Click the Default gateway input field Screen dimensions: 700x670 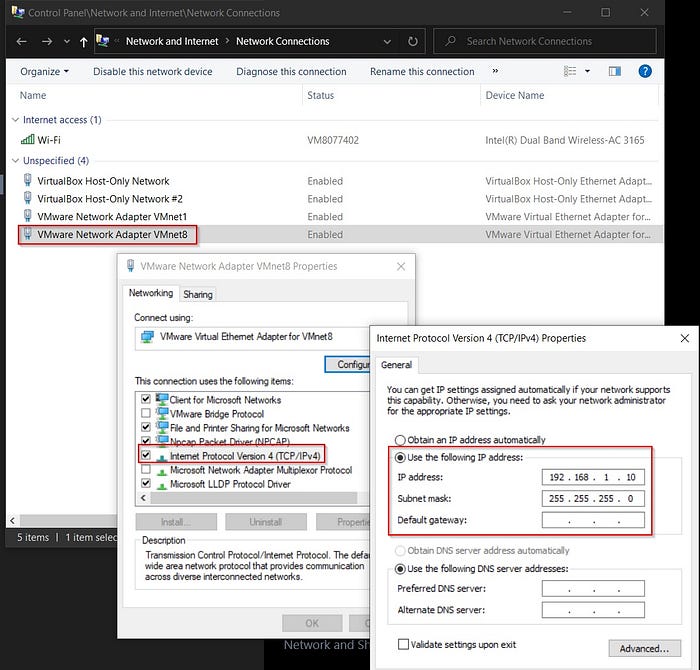click(x=593, y=520)
